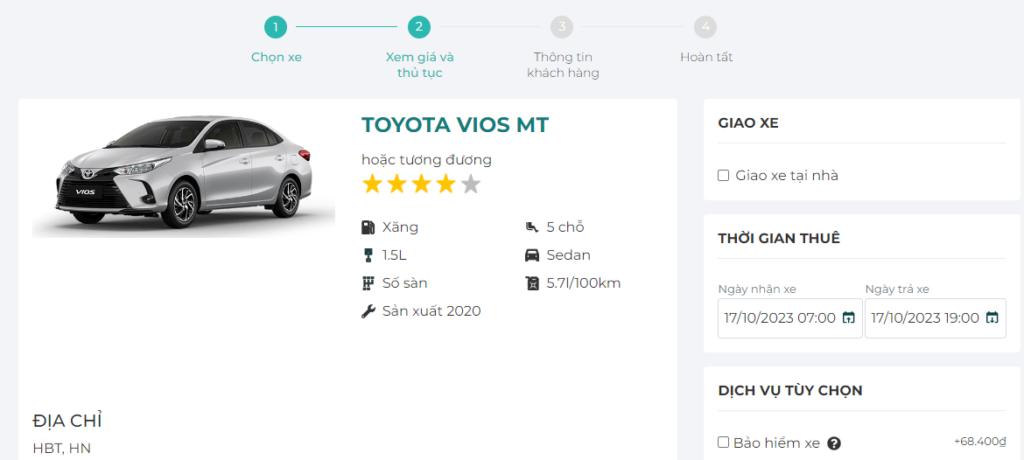Image resolution: width=1024 pixels, height=460 pixels.
Task: Enable the Giao xe tại nhà checkbox
Action: click(723, 176)
